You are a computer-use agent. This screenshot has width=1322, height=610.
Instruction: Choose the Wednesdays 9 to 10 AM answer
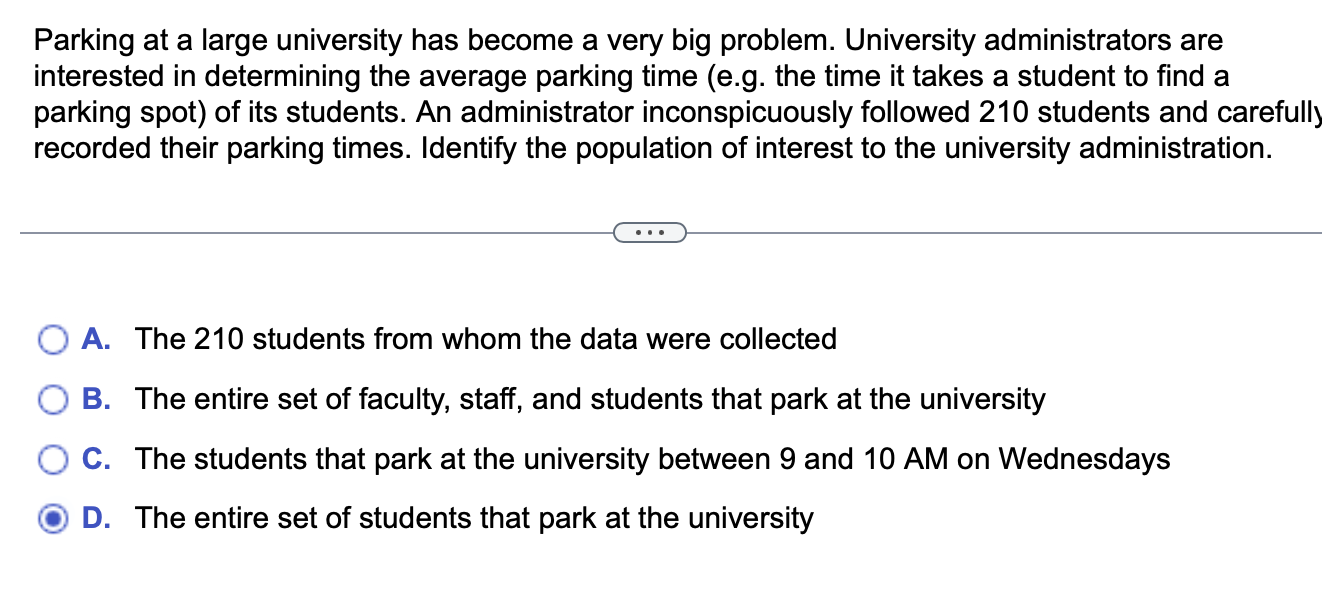[653, 459]
